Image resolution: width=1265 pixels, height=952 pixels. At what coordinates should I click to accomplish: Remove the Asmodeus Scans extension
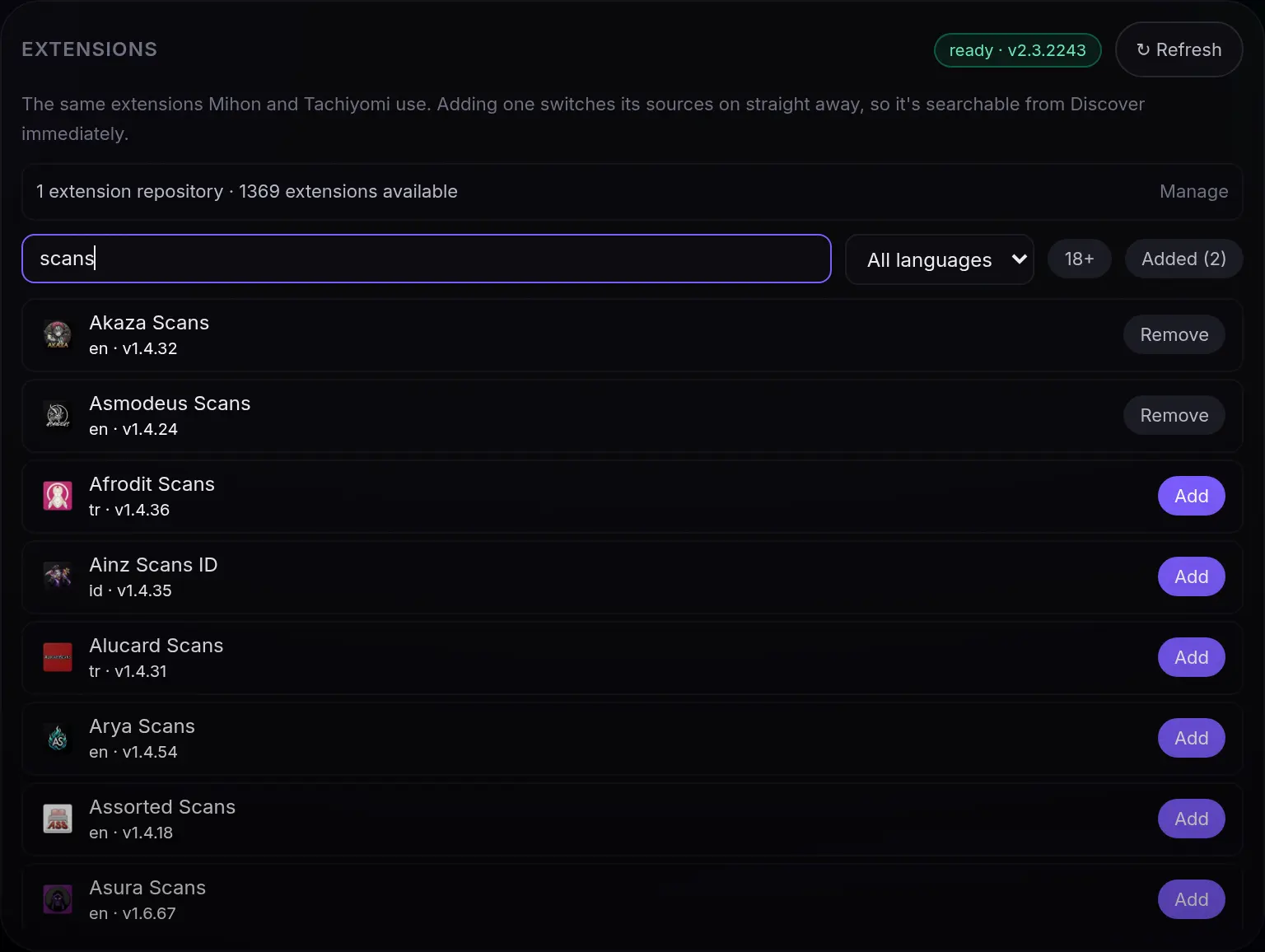pos(1174,415)
